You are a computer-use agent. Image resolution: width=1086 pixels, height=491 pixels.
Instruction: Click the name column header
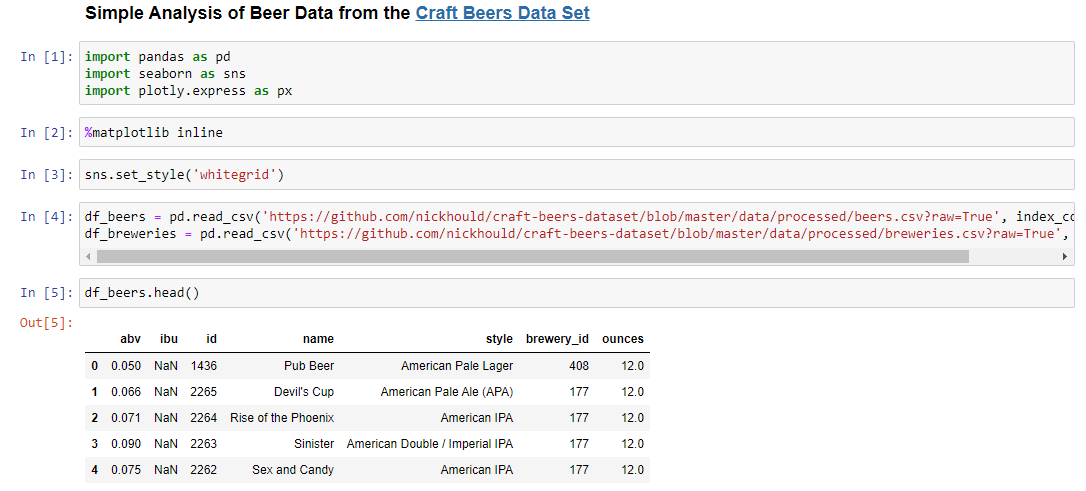click(x=319, y=339)
